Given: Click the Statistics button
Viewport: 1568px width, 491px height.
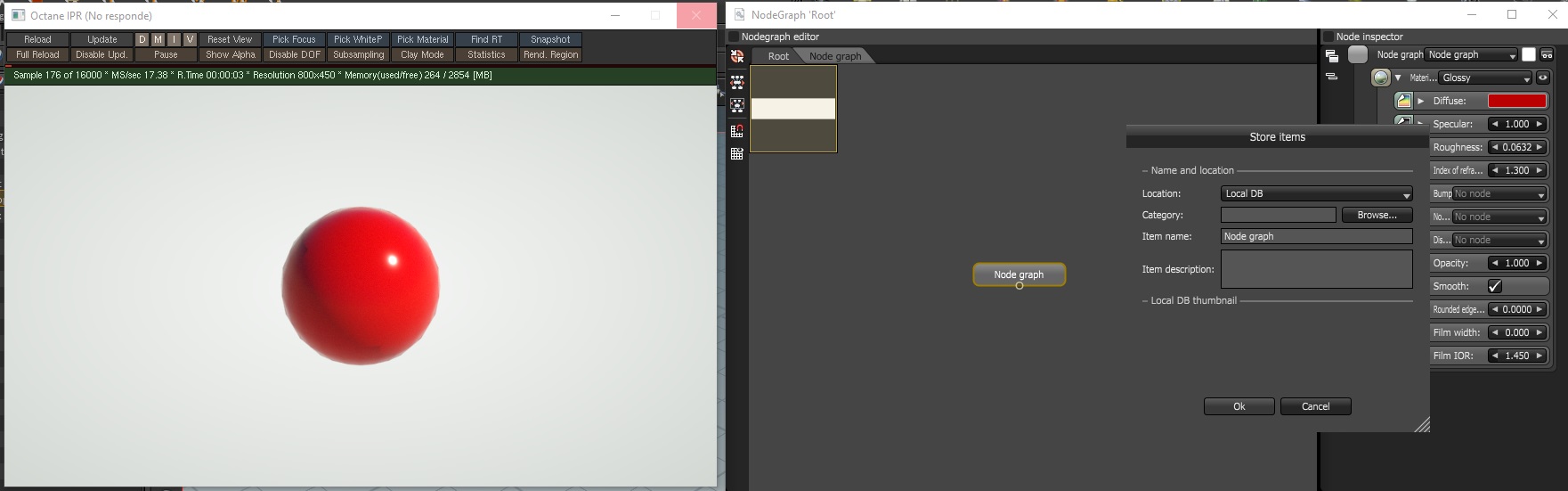Looking at the screenshot, I should [x=486, y=54].
